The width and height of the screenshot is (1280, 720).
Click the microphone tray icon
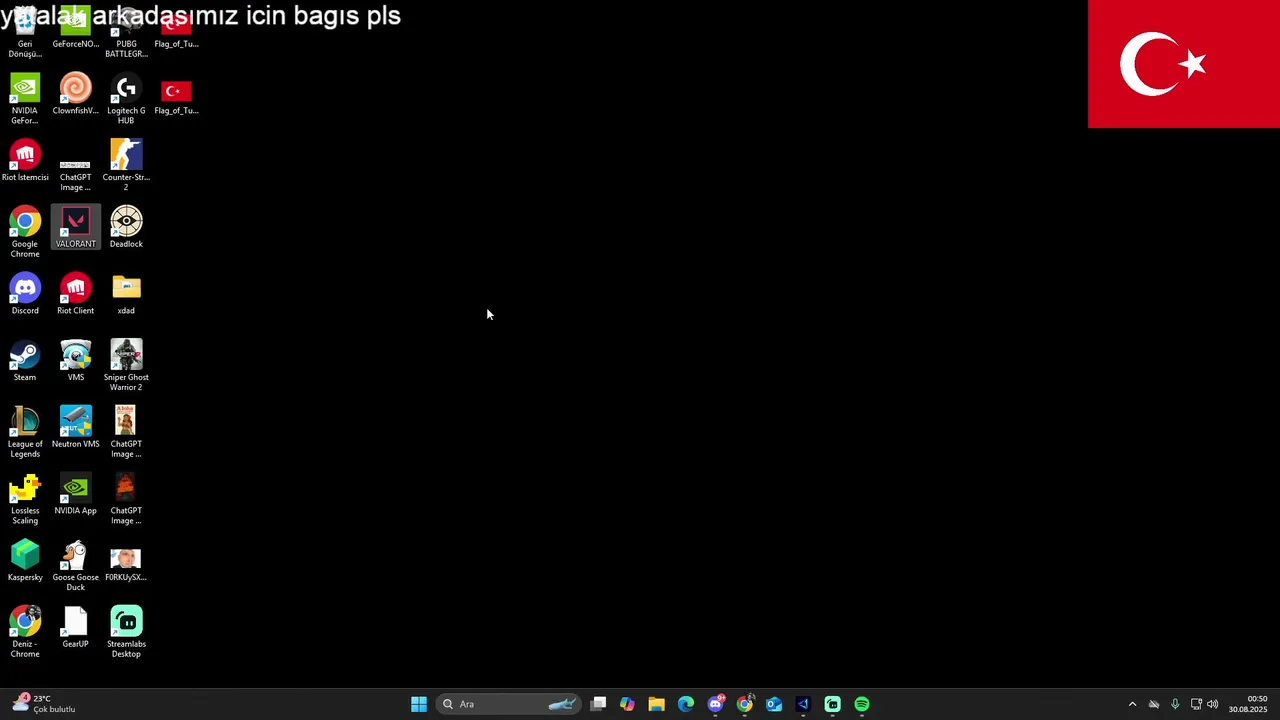point(1175,704)
